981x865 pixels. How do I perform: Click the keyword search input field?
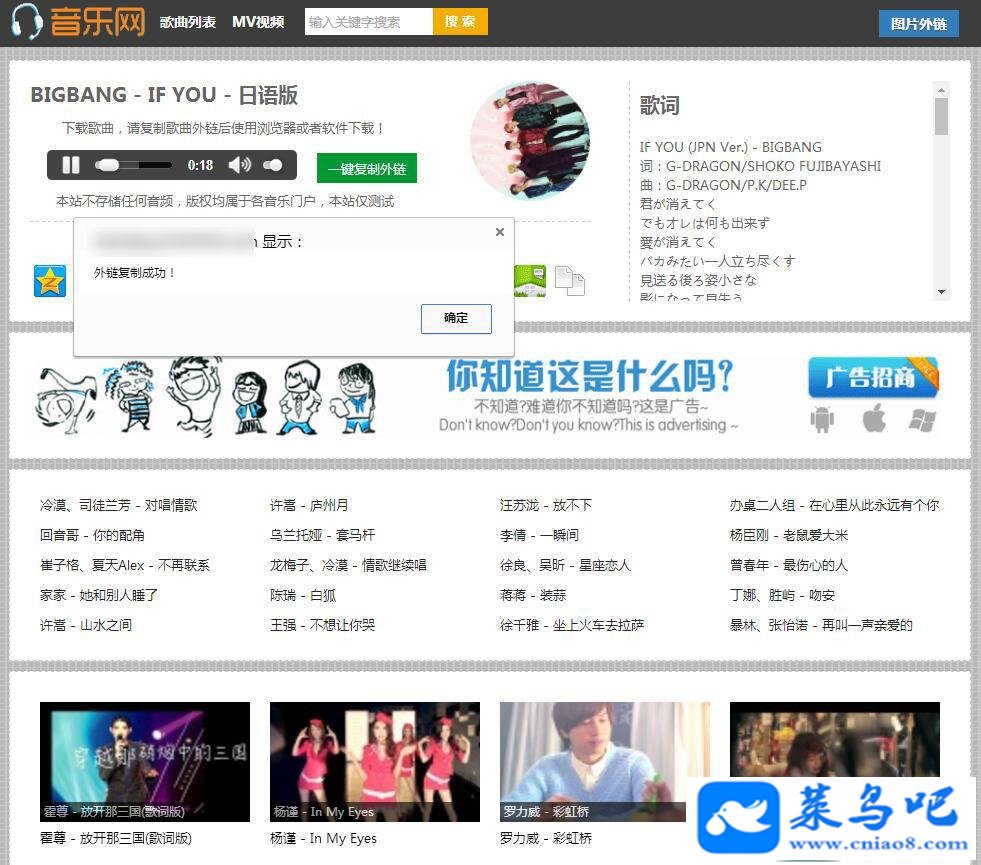click(369, 22)
